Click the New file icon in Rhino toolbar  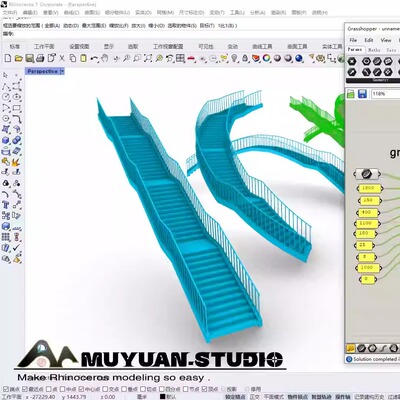pyautogui.click(x=8, y=59)
